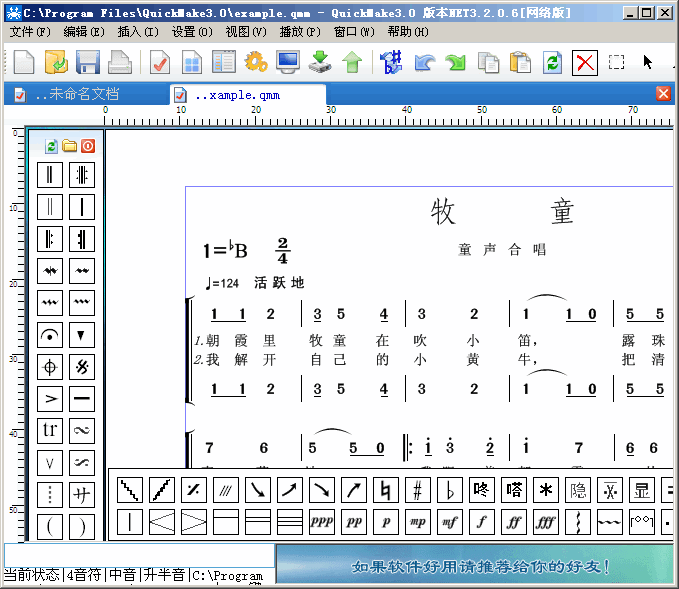Viewport: 679px width, 589px height.
Task: Insert the 'mp' dynamic marking
Action: pyautogui.click(x=418, y=521)
